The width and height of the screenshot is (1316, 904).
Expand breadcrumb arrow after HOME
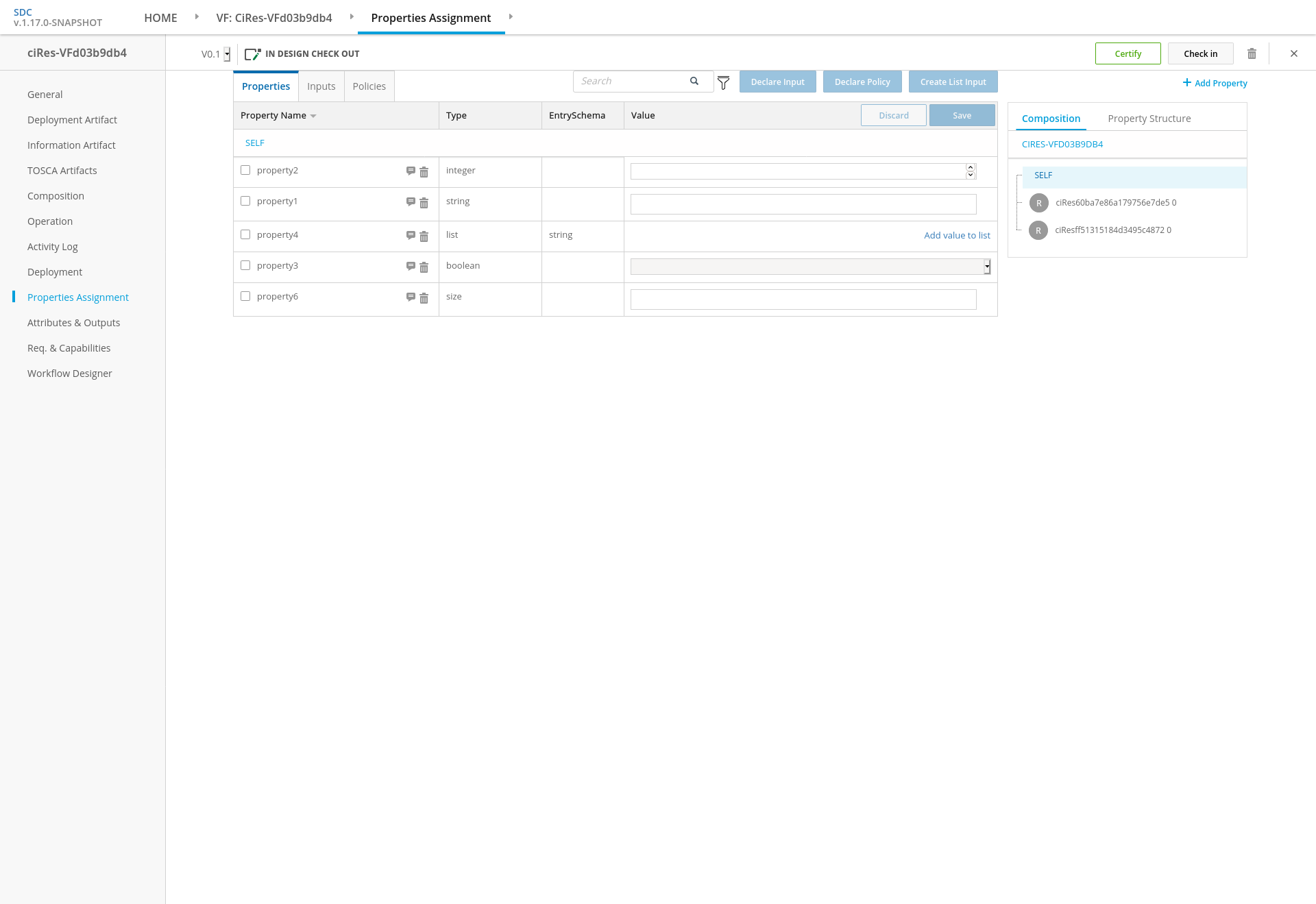point(197,16)
